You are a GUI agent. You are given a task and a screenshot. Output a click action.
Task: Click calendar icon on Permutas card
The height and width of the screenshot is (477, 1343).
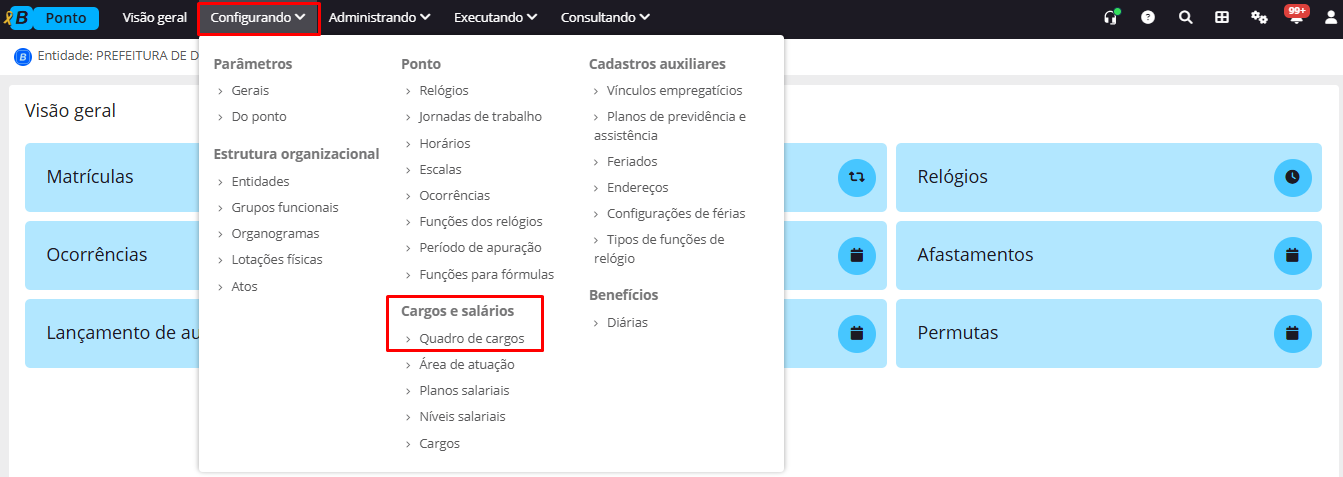click(x=1292, y=333)
